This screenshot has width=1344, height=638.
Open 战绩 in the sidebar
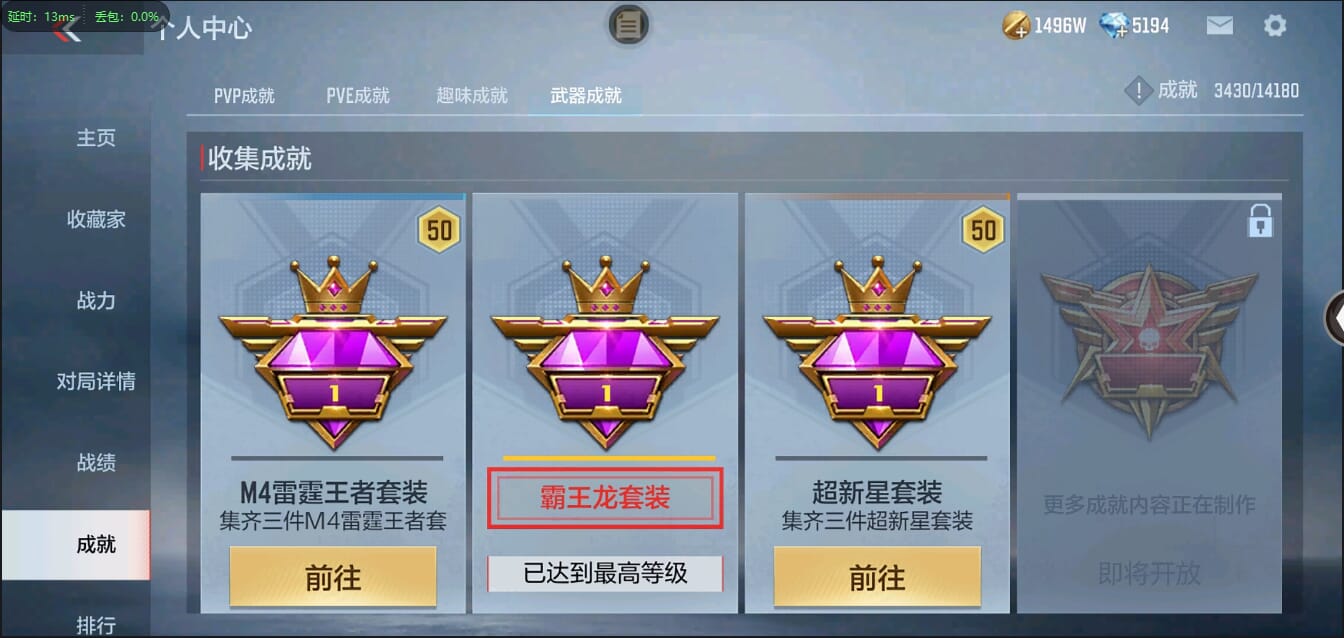[x=96, y=462]
